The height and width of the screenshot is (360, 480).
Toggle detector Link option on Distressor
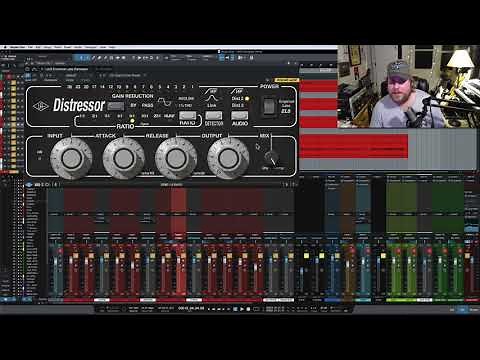click(212, 105)
